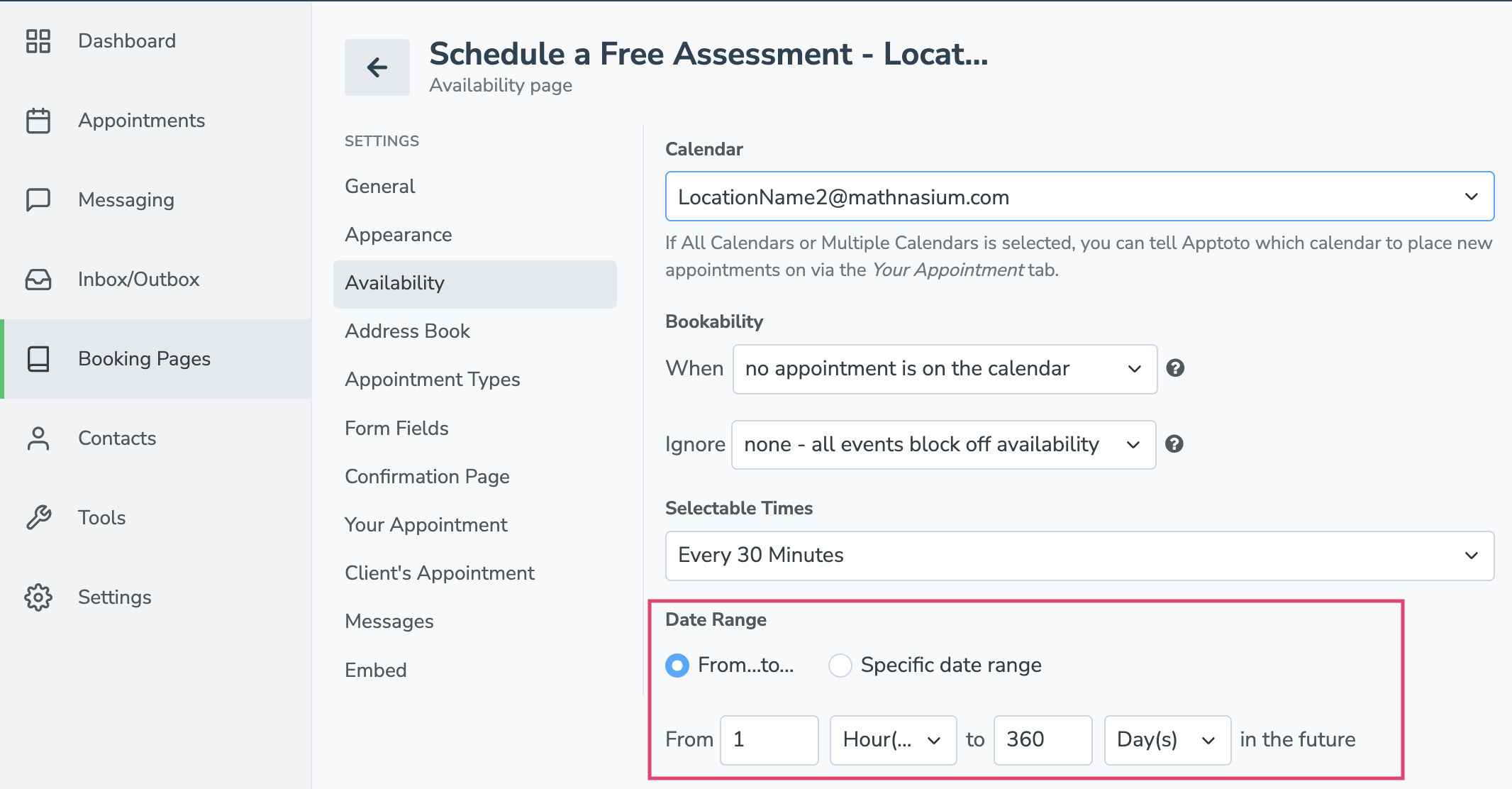Click the Appointments calendar icon
This screenshot has width=1512, height=789.
tap(38, 121)
